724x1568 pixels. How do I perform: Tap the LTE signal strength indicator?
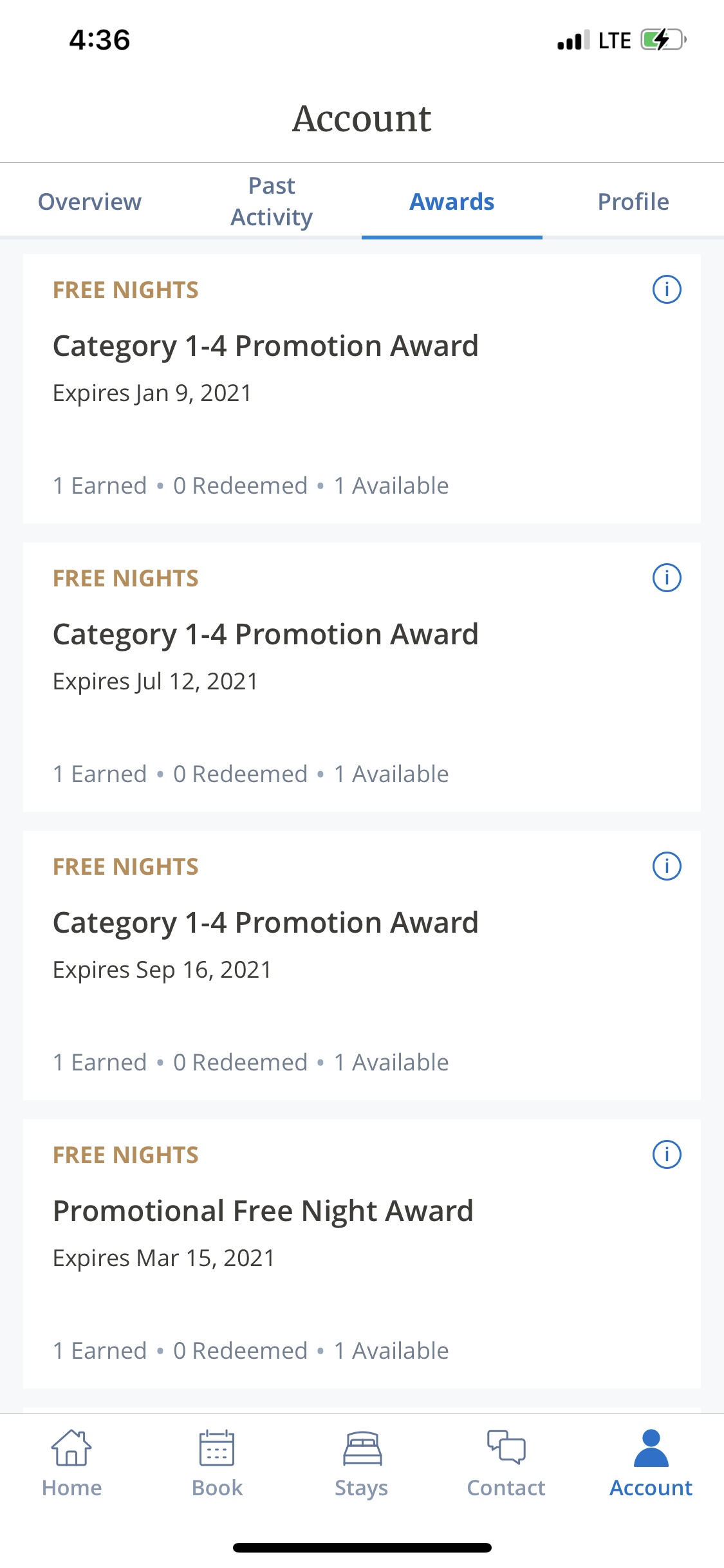[x=594, y=40]
